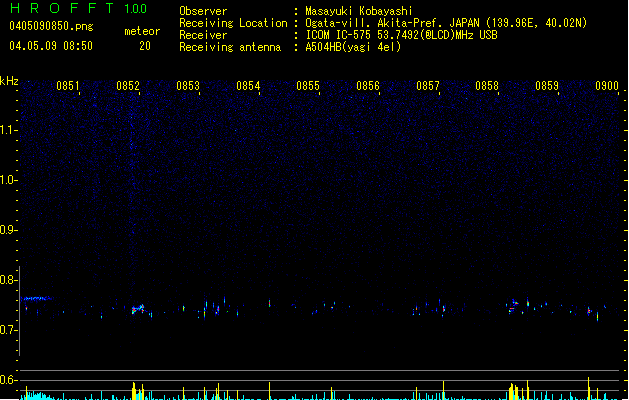Screen dimensions: 629x400
Task: Click the 0.8 kHz axis label
Action: click(8, 280)
